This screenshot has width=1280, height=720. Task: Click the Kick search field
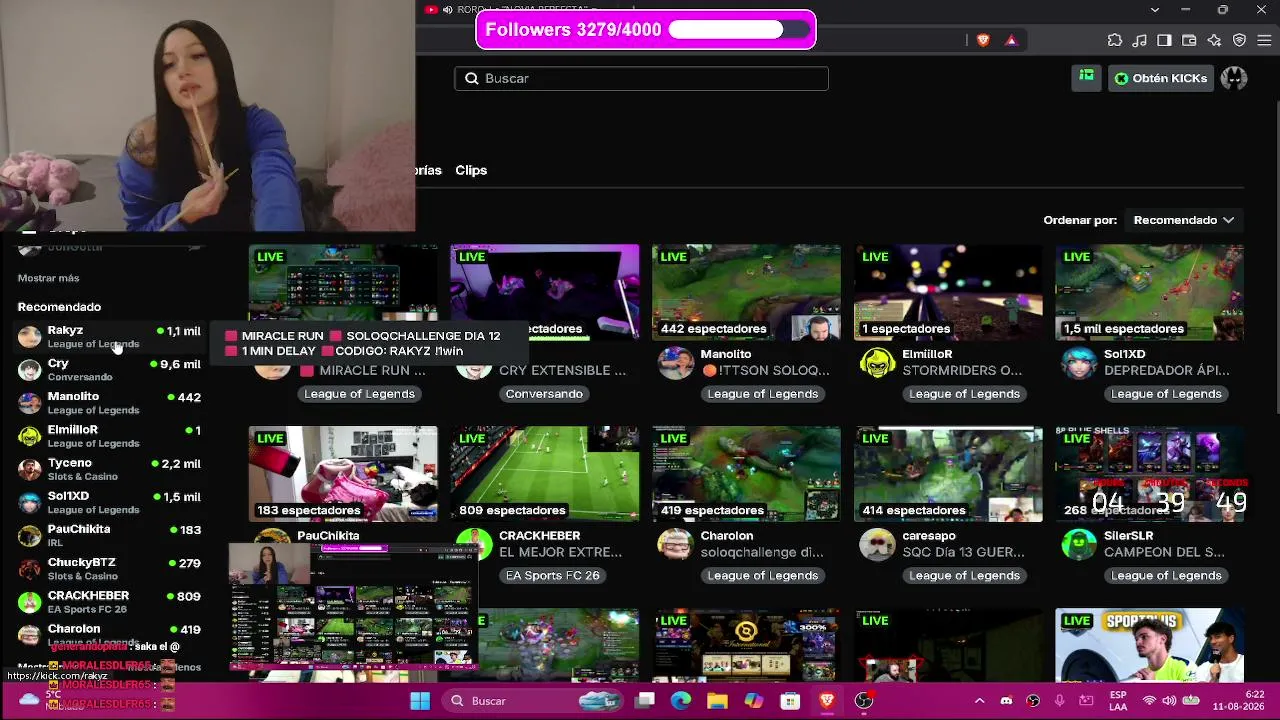pos(641,78)
